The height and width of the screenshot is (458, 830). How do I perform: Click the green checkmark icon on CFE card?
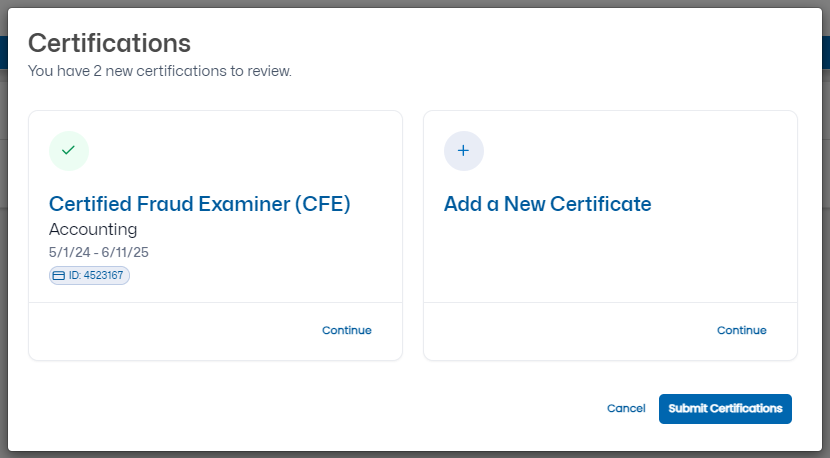pyautogui.click(x=68, y=151)
